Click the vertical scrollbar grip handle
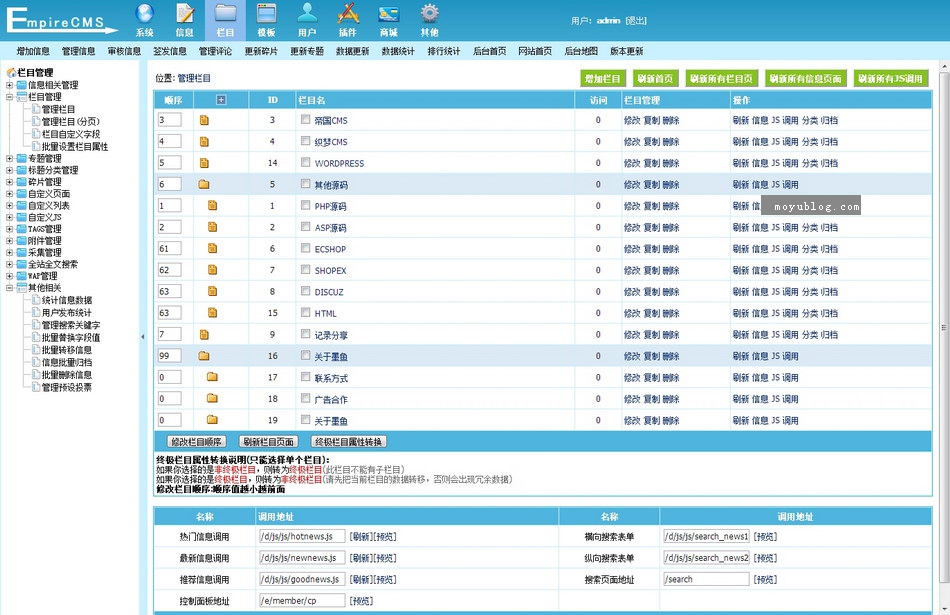This screenshot has width=950, height=615. 944,328
